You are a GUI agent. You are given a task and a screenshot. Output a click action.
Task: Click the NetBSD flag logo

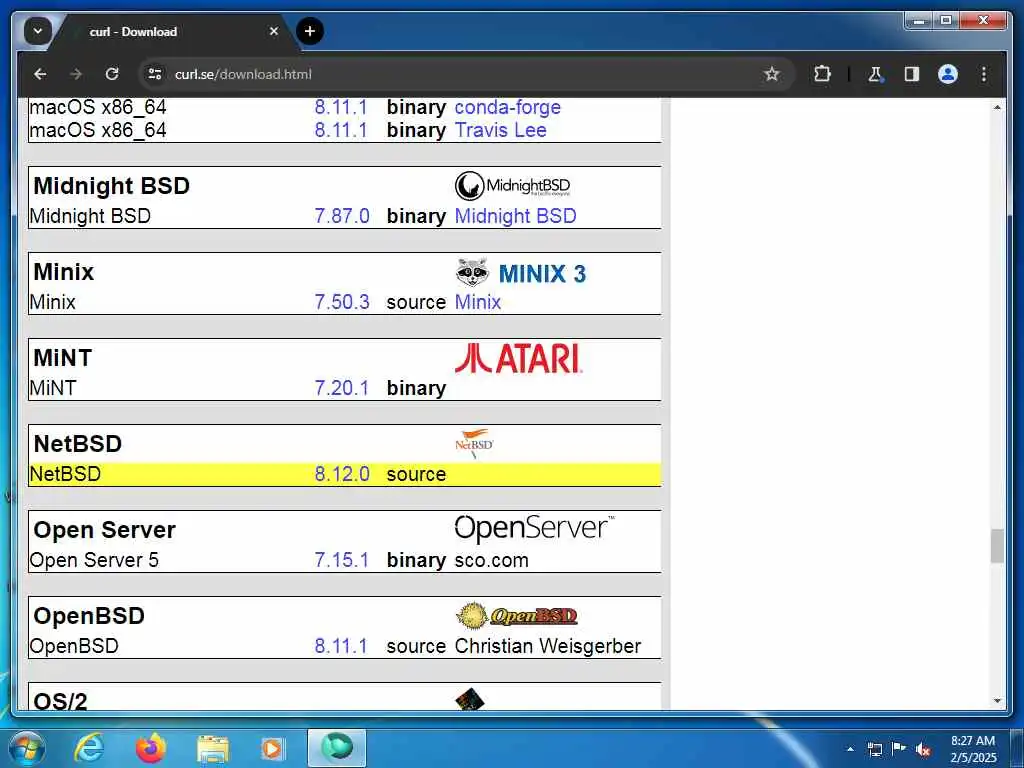(x=474, y=443)
